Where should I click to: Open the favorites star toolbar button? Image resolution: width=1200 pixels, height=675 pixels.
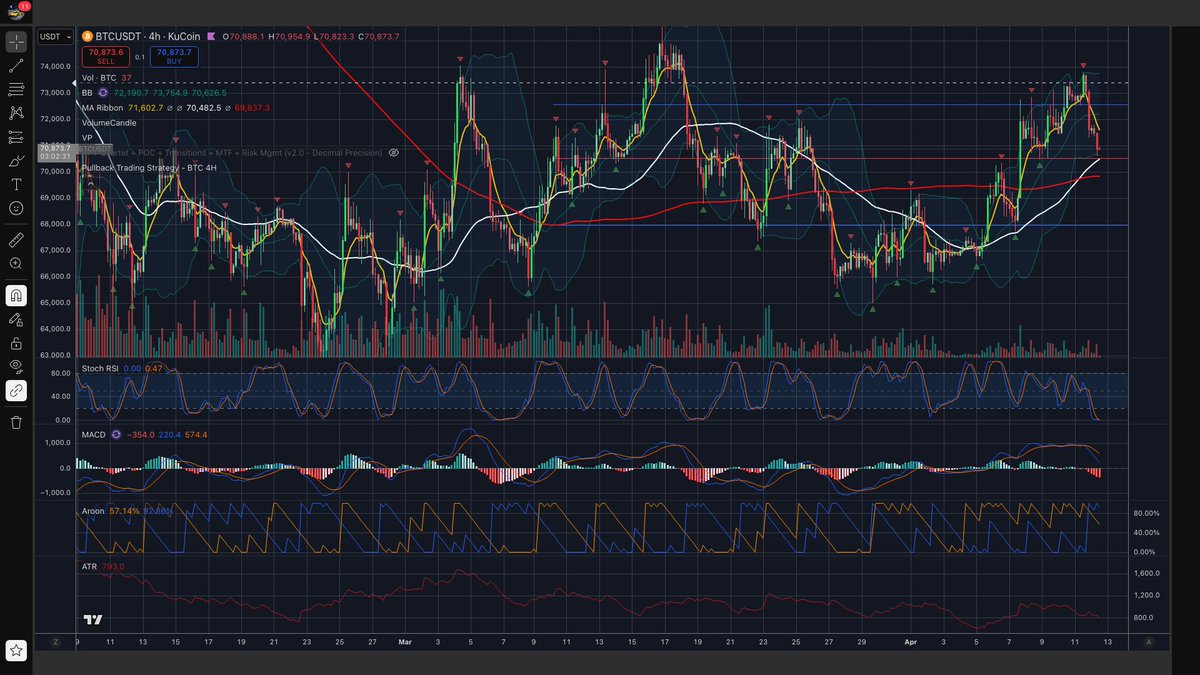[x=16, y=651]
